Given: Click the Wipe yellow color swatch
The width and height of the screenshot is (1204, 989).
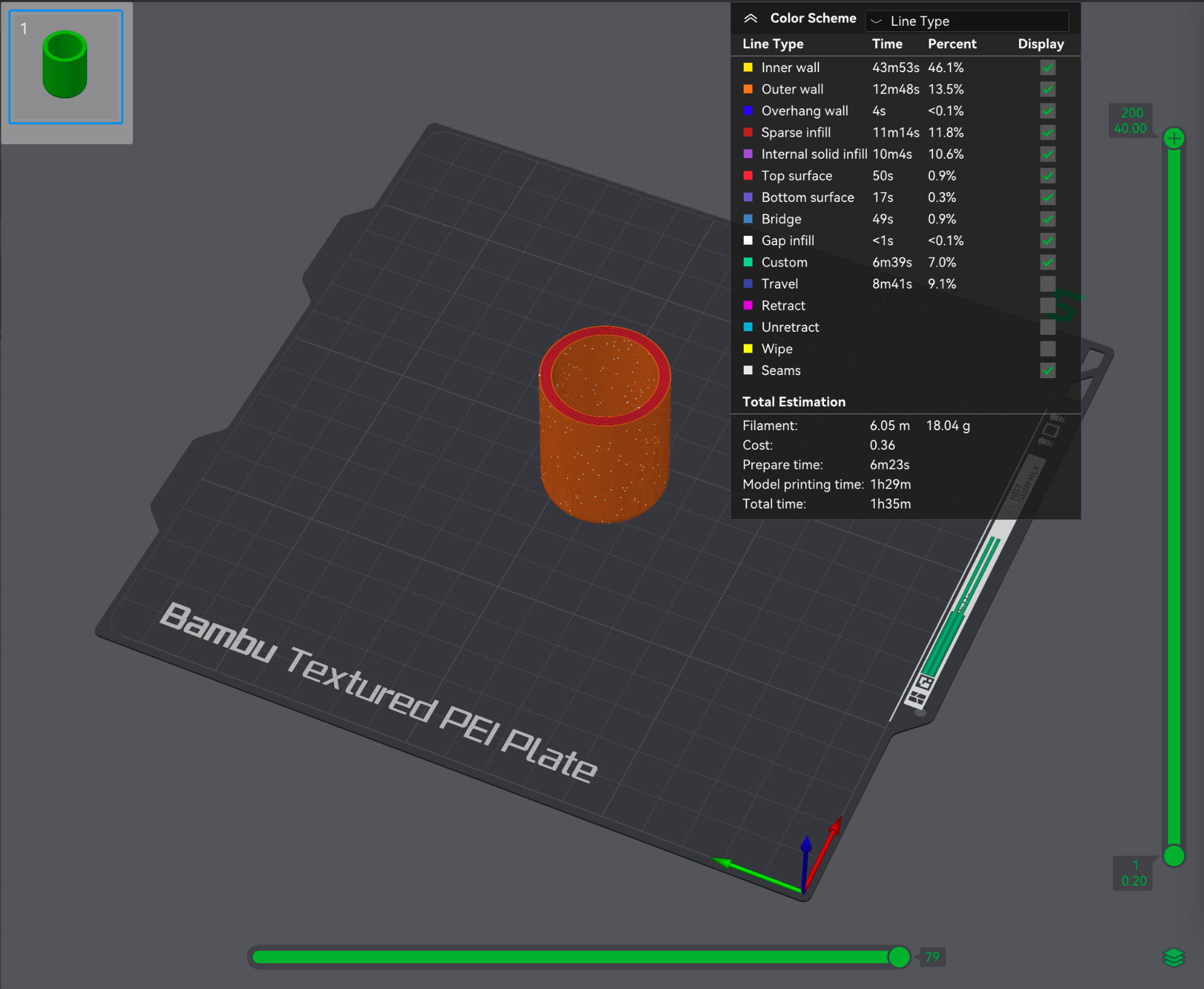Looking at the screenshot, I should [748, 349].
